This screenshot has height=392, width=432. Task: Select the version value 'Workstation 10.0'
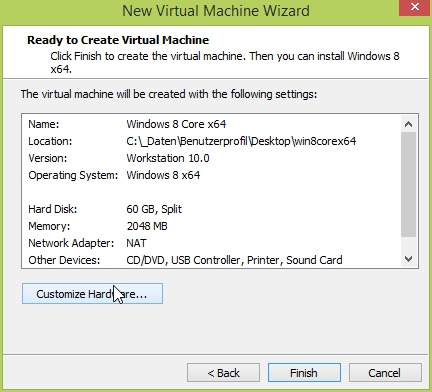[168, 158]
